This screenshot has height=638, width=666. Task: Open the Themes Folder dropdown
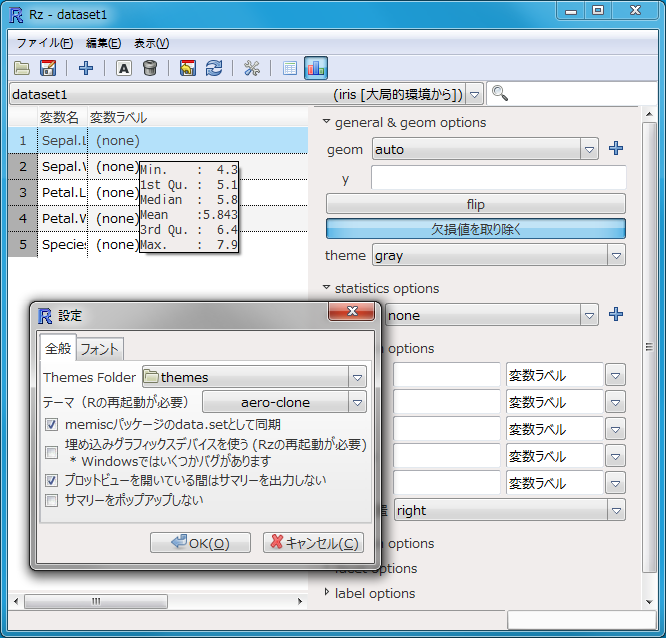point(357,377)
